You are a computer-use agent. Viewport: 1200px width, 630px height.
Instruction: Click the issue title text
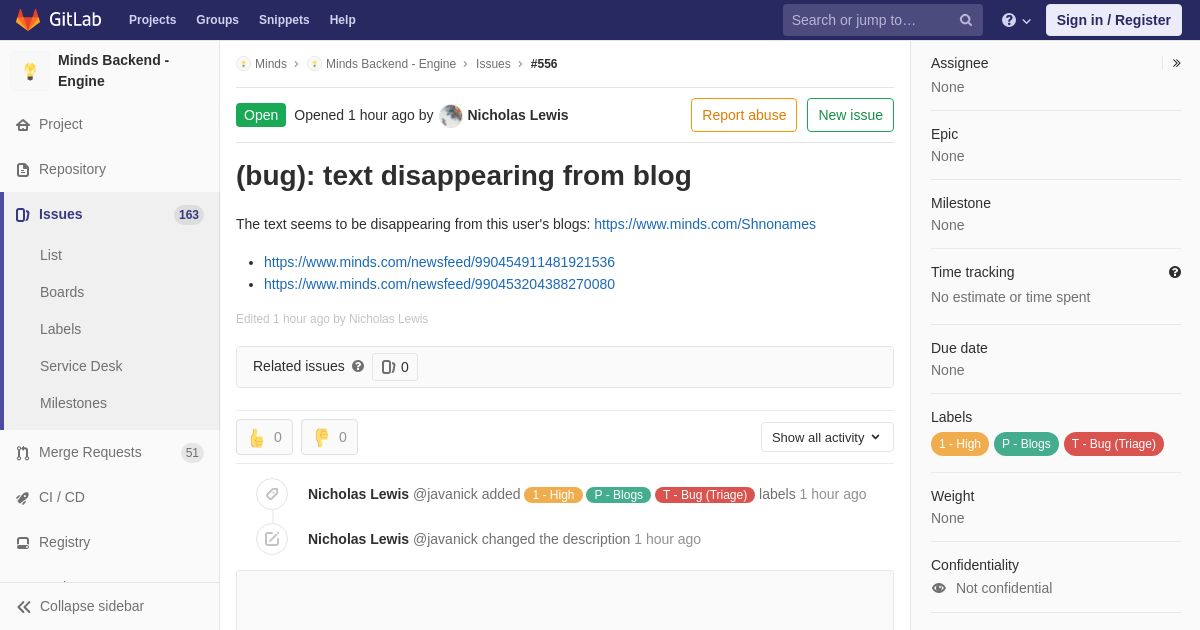pyautogui.click(x=464, y=176)
